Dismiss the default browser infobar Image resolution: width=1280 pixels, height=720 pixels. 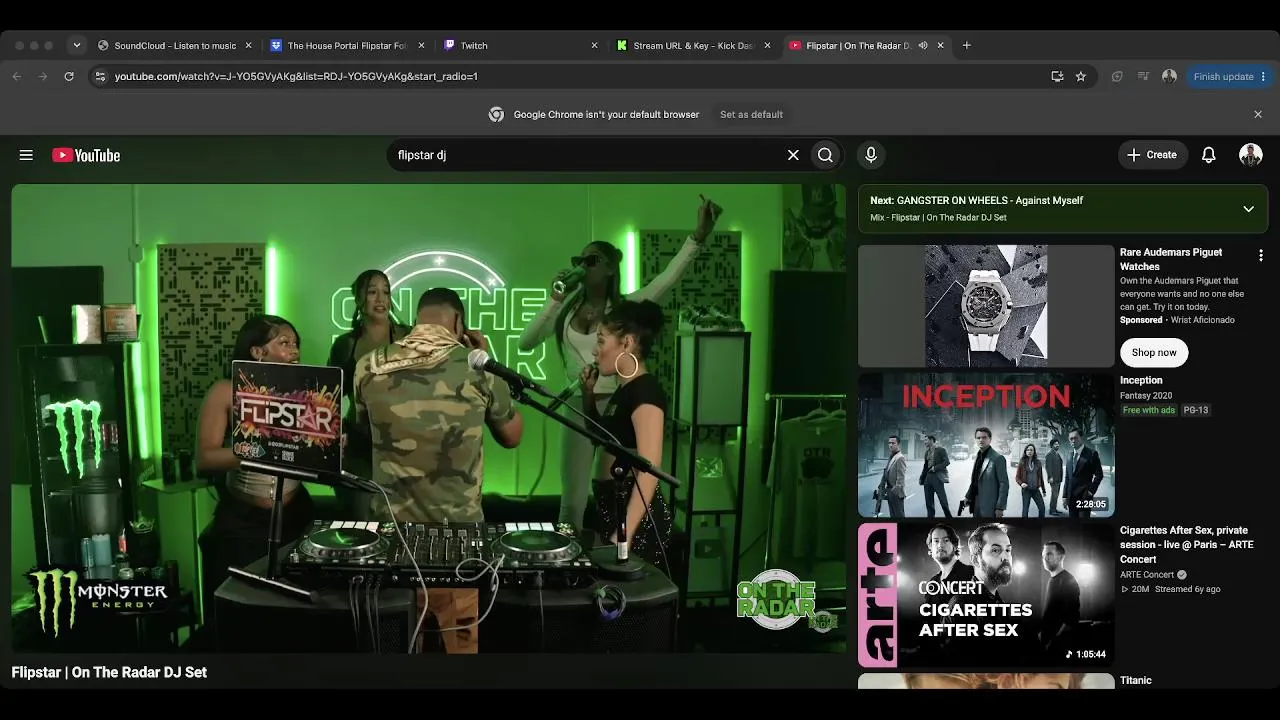point(1258,114)
